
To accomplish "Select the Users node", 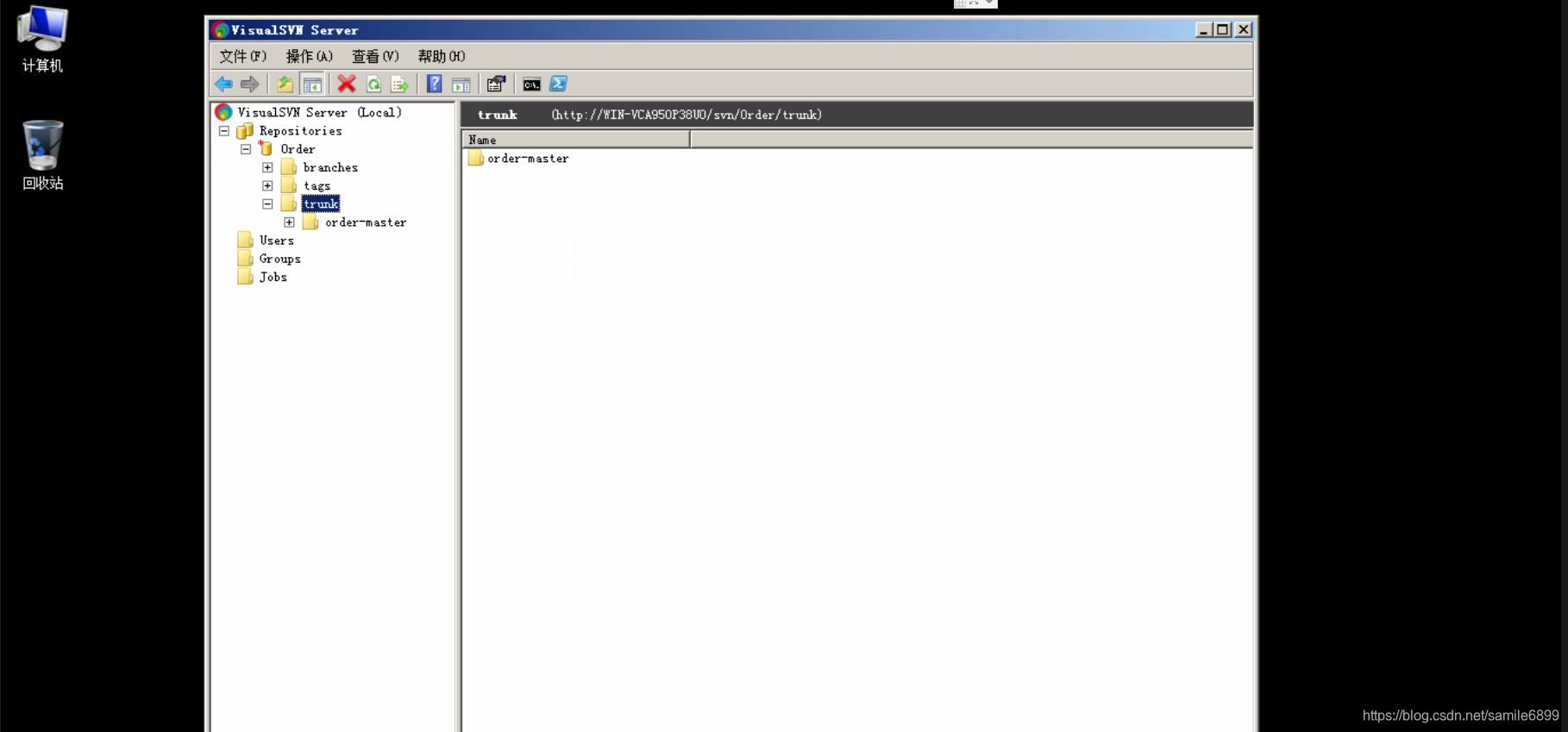I will 276,241.
